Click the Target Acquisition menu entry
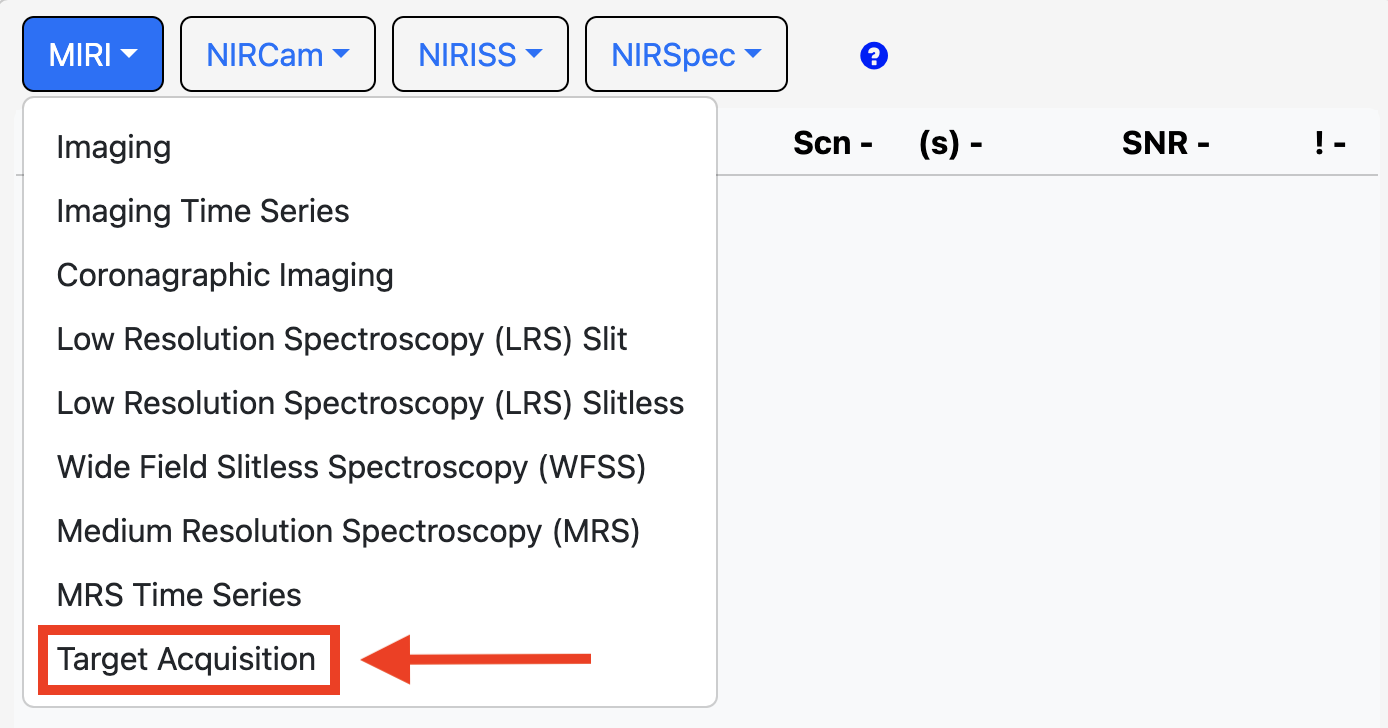The width and height of the screenshot is (1388, 728). [187, 659]
